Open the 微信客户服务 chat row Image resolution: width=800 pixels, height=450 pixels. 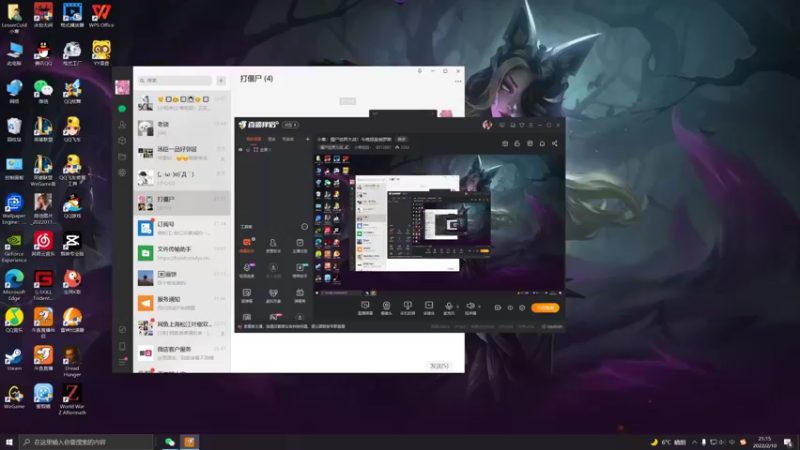click(x=182, y=353)
